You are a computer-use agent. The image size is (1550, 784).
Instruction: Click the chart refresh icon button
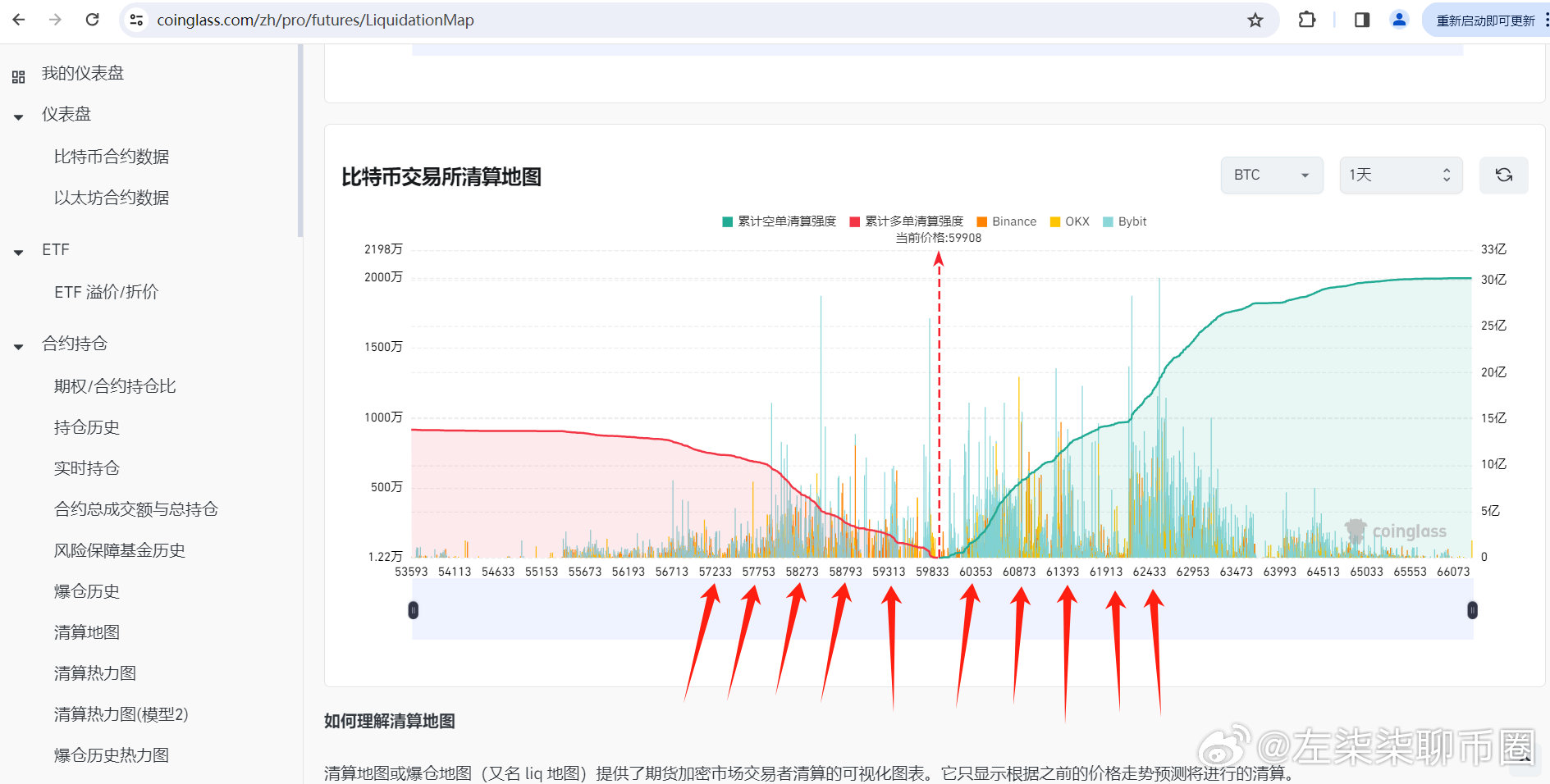tap(1503, 175)
